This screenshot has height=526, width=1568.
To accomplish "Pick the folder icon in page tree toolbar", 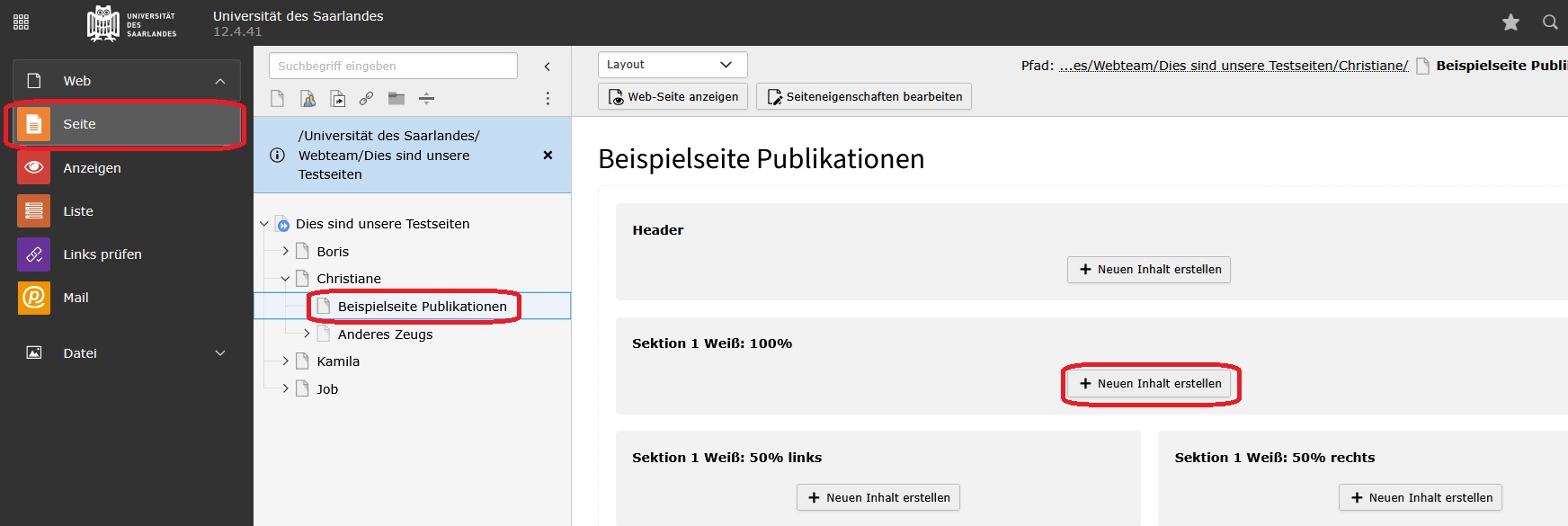I will pyautogui.click(x=396, y=99).
